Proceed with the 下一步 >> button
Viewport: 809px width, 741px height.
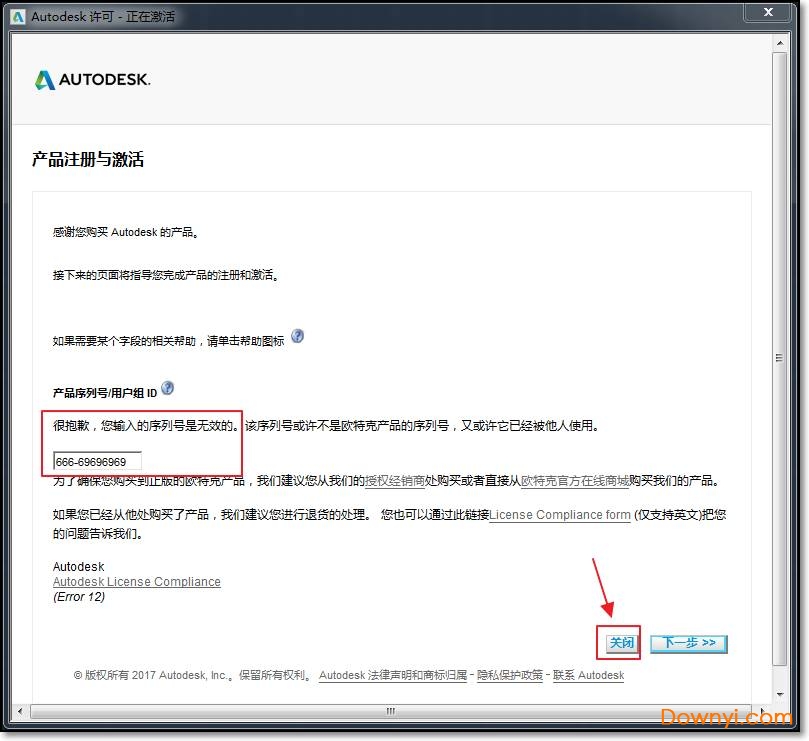pos(688,643)
